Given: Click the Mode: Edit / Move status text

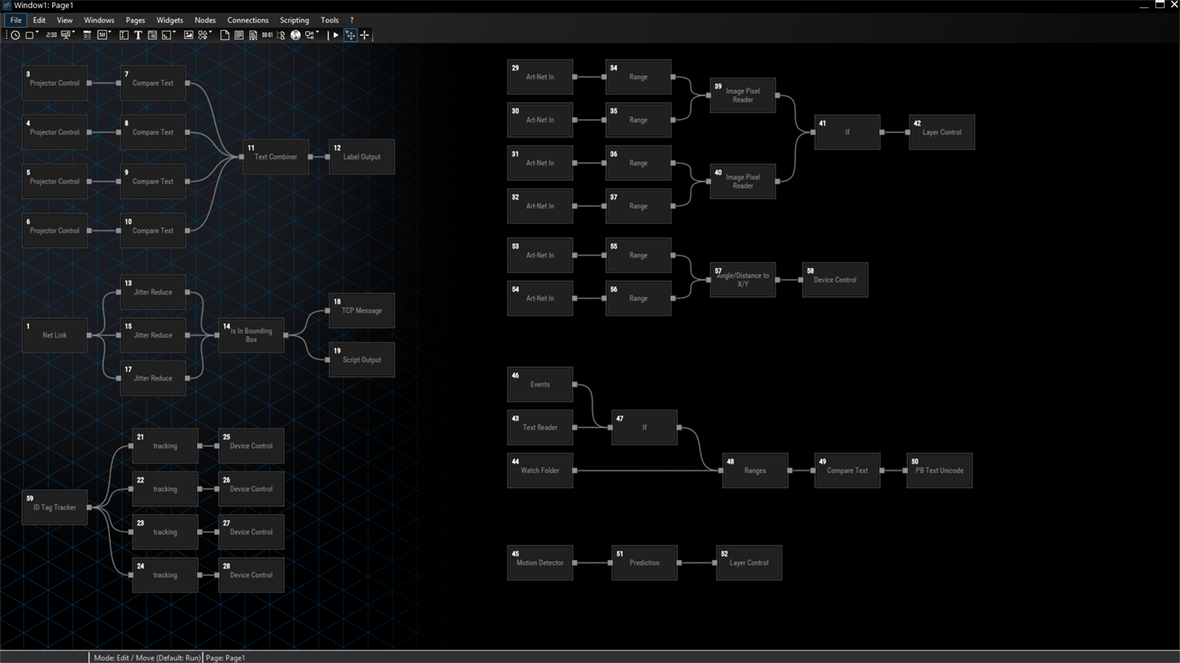Looking at the screenshot, I should pyautogui.click(x=147, y=657).
